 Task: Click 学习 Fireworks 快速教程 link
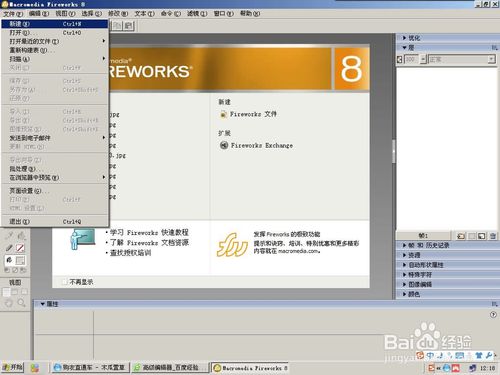pos(149,232)
